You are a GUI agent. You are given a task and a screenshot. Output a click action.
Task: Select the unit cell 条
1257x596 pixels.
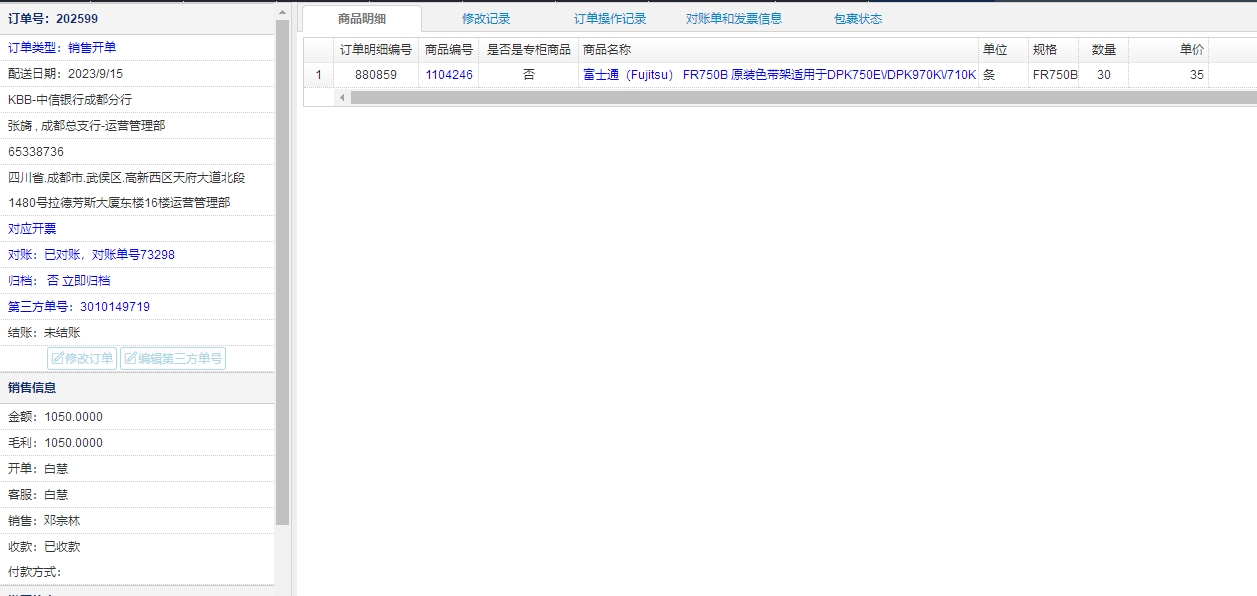point(1003,74)
